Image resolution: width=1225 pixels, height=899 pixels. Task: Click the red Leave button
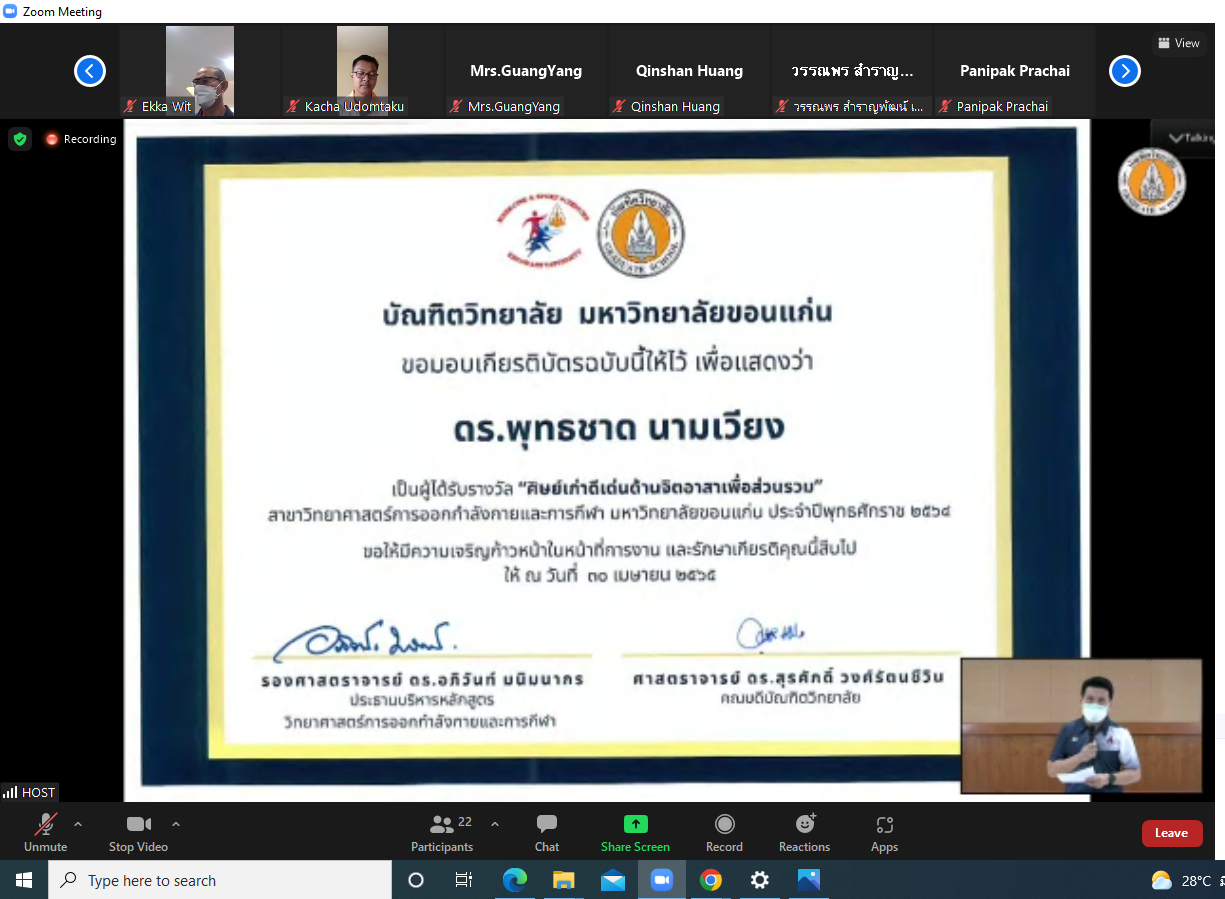pos(1172,833)
